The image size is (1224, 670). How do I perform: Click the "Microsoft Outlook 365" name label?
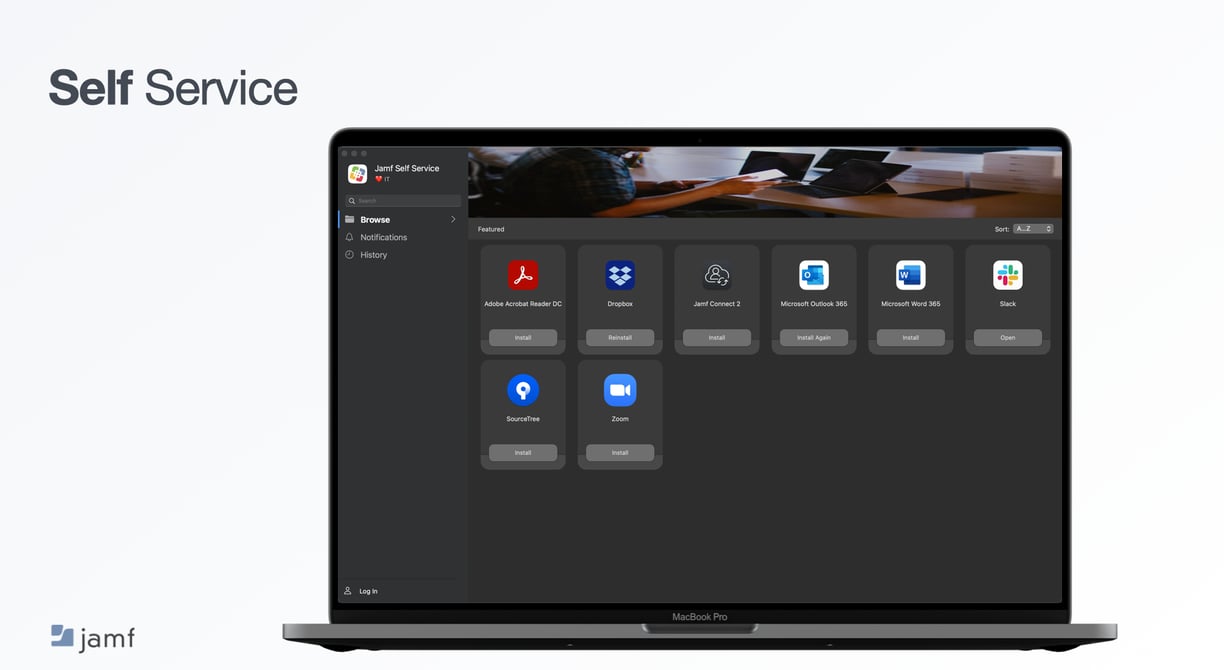click(x=814, y=304)
